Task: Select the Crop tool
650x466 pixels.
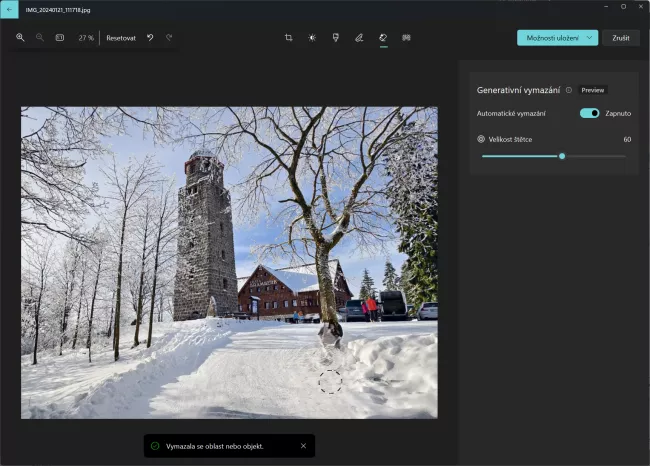Action: [288, 38]
